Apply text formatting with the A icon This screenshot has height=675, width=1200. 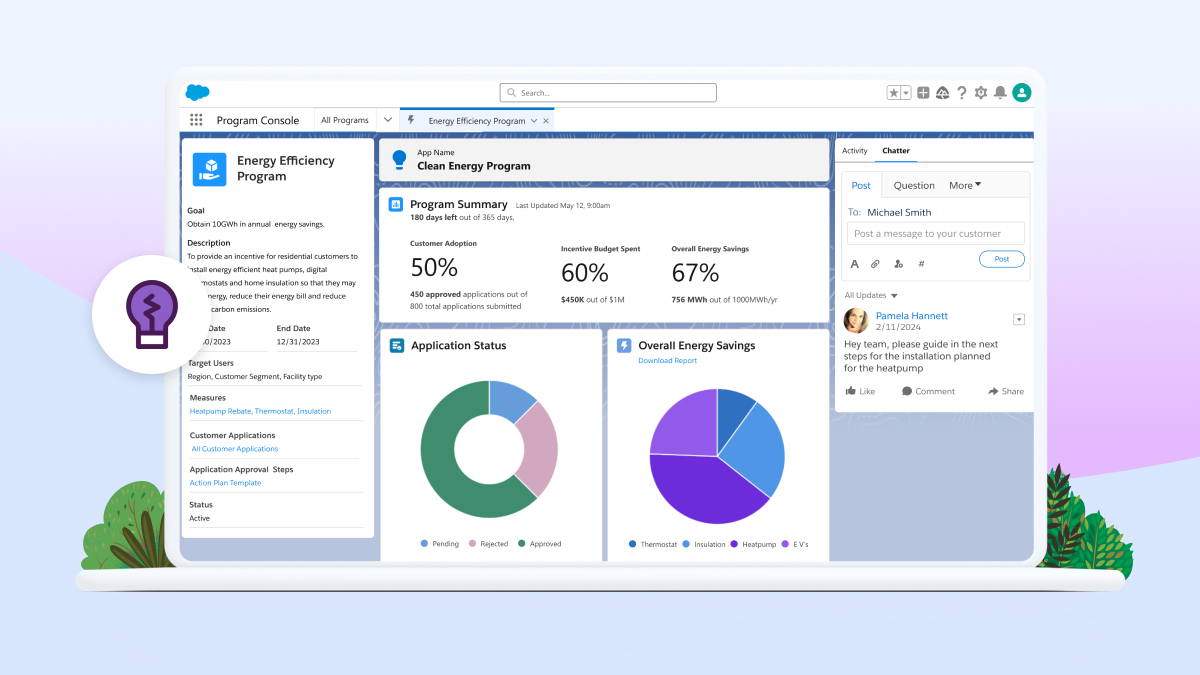pyautogui.click(x=854, y=263)
